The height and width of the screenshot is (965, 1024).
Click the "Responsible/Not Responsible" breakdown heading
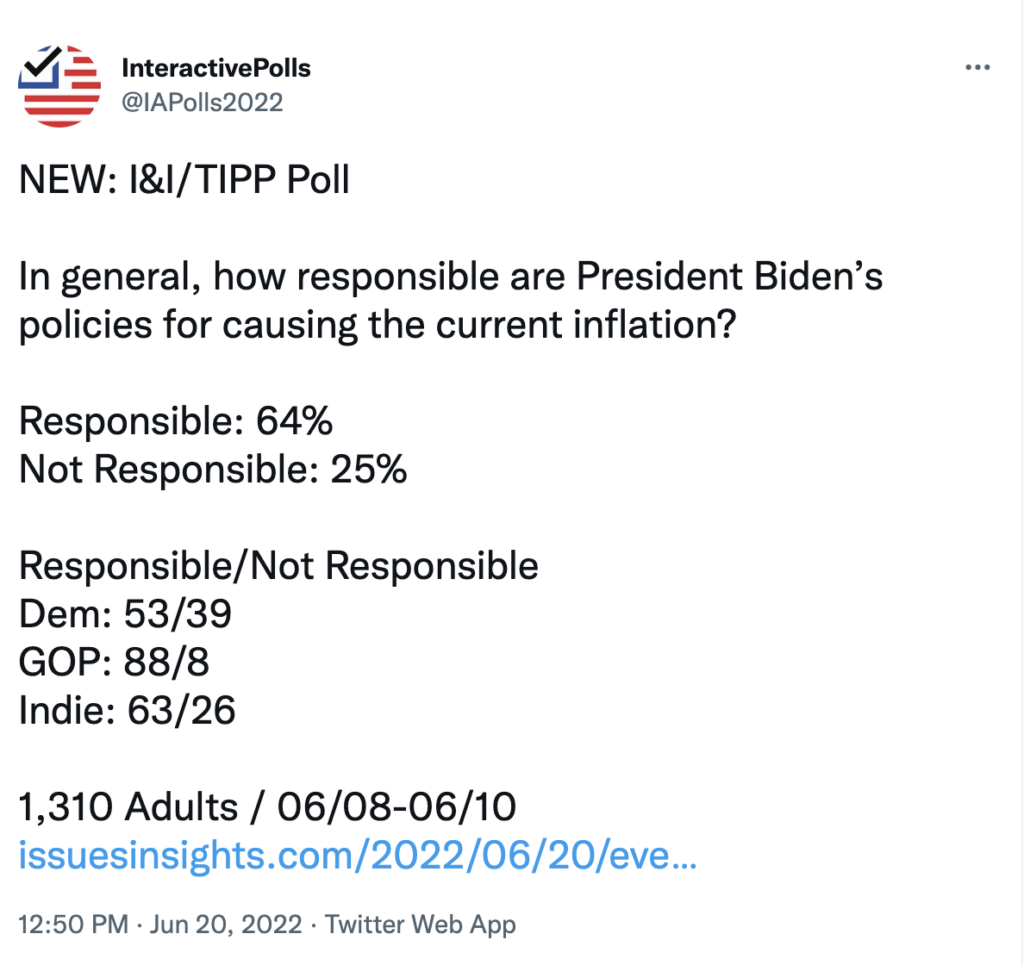pyautogui.click(x=279, y=566)
